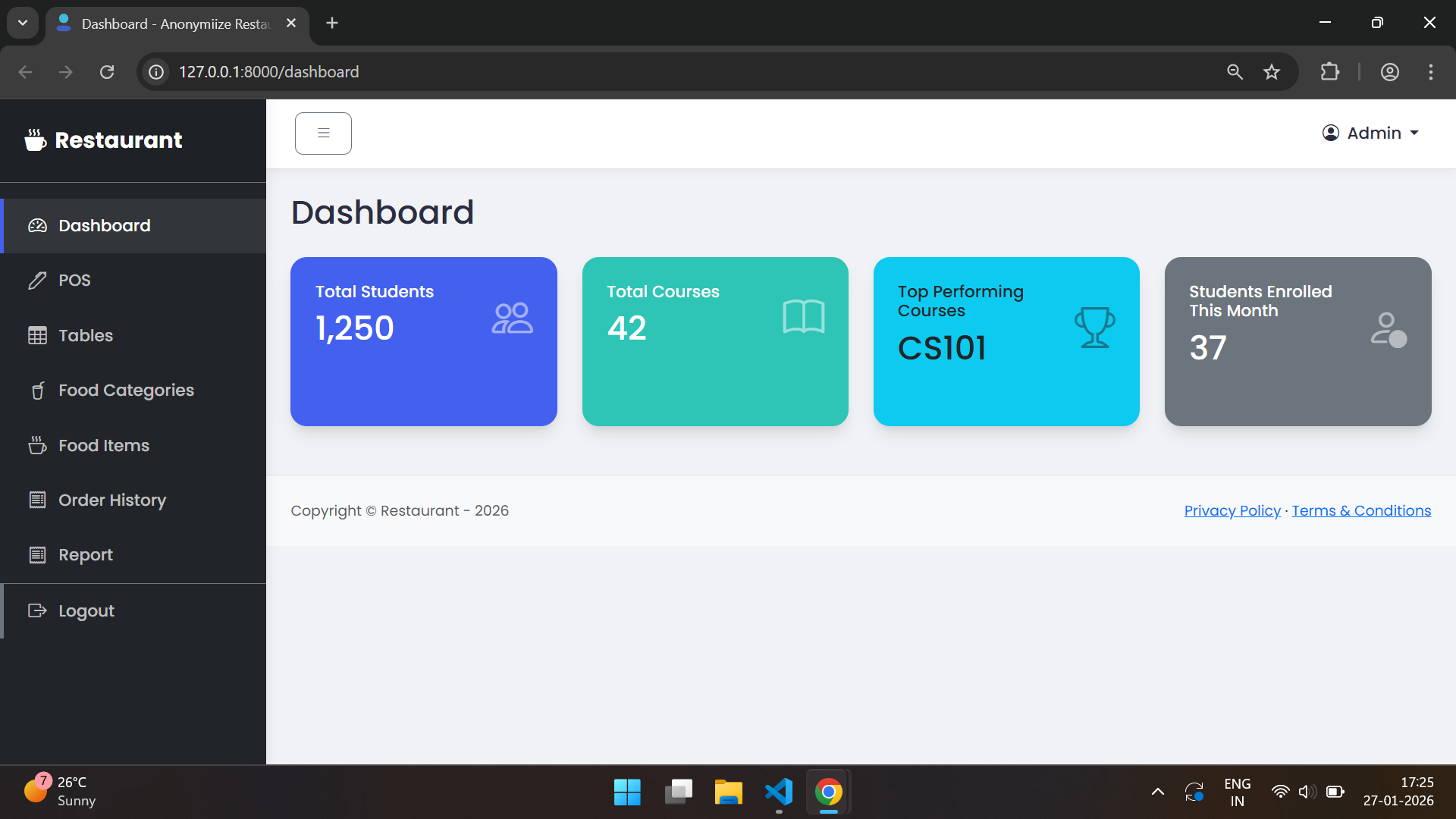Open the POS sidebar menu item
The image size is (1456, 819).
(x=133, y=281)
